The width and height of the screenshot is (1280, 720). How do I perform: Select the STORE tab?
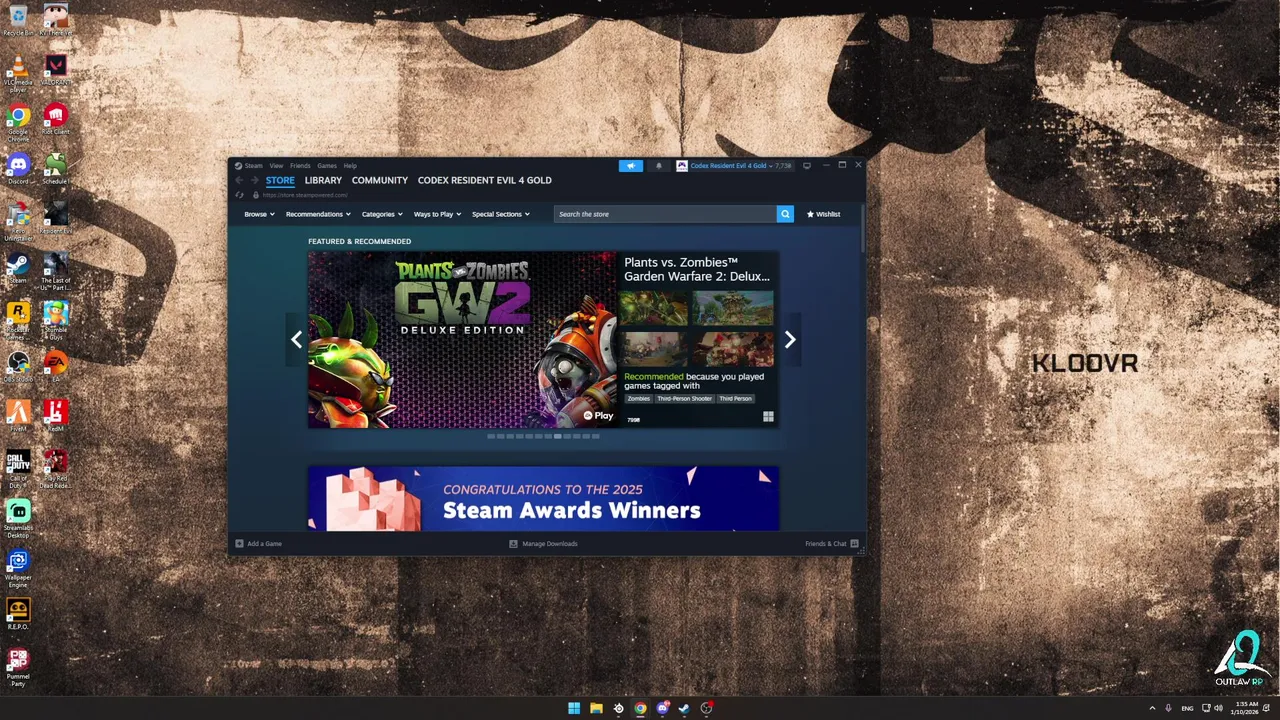point(280,180)
